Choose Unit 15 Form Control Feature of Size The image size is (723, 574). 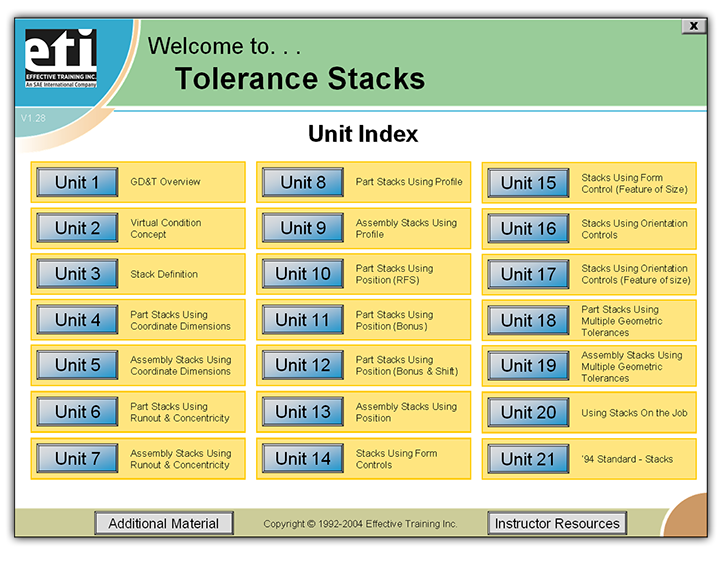click(x=528, y=183)
